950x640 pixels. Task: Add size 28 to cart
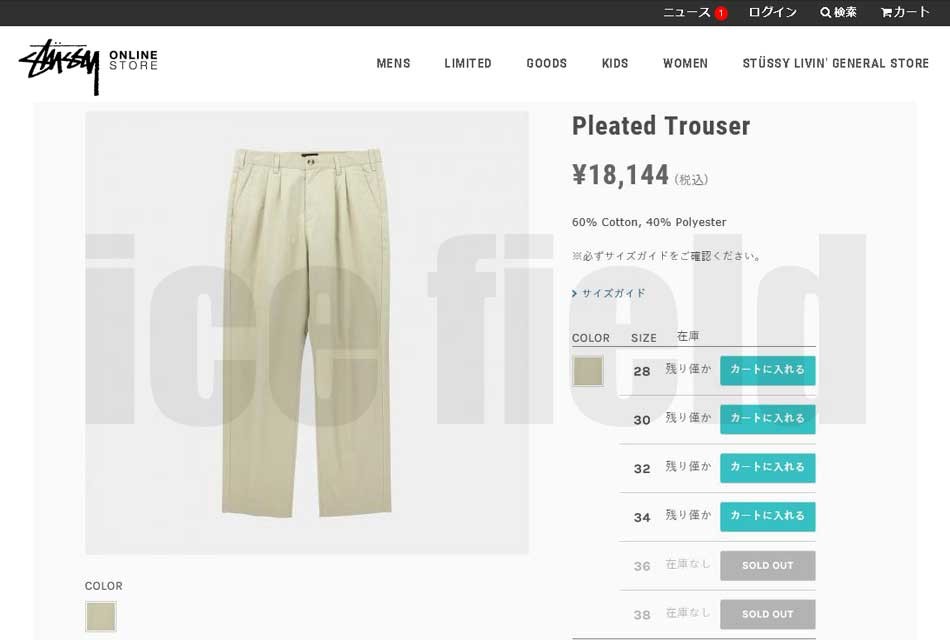pos(768,370)
